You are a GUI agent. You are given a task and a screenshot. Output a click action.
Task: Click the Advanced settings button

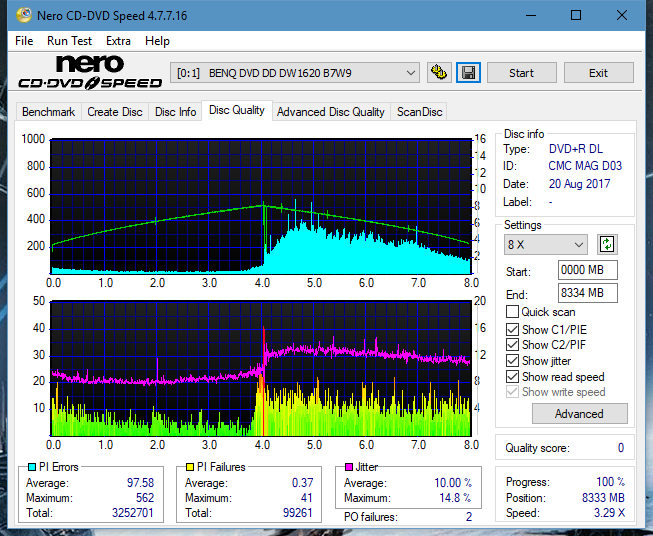pos(579,414)
